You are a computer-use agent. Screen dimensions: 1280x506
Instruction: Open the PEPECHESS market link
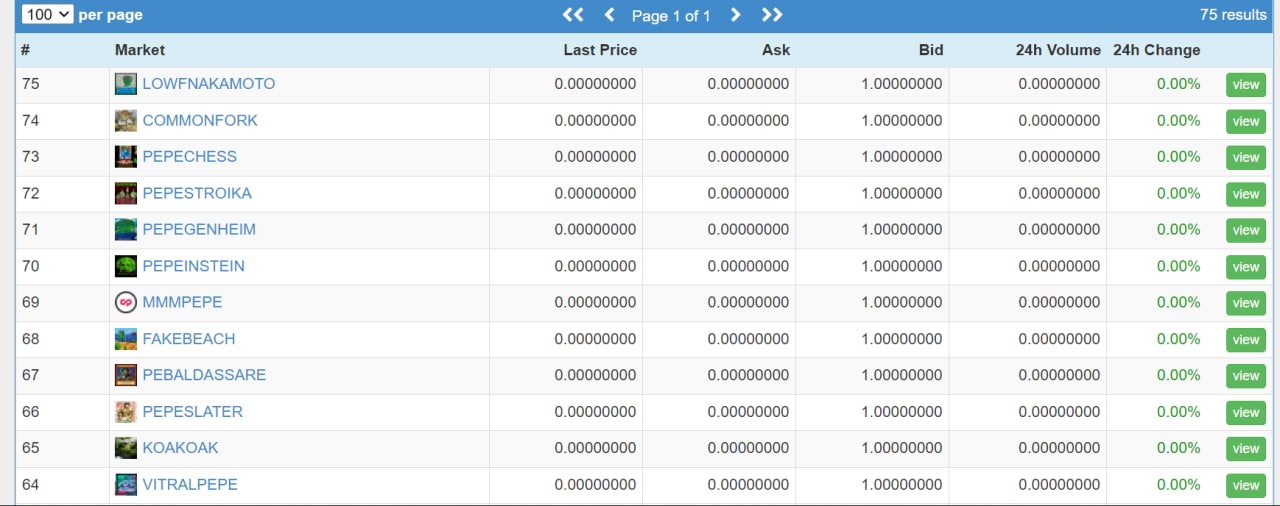point(190,156)
